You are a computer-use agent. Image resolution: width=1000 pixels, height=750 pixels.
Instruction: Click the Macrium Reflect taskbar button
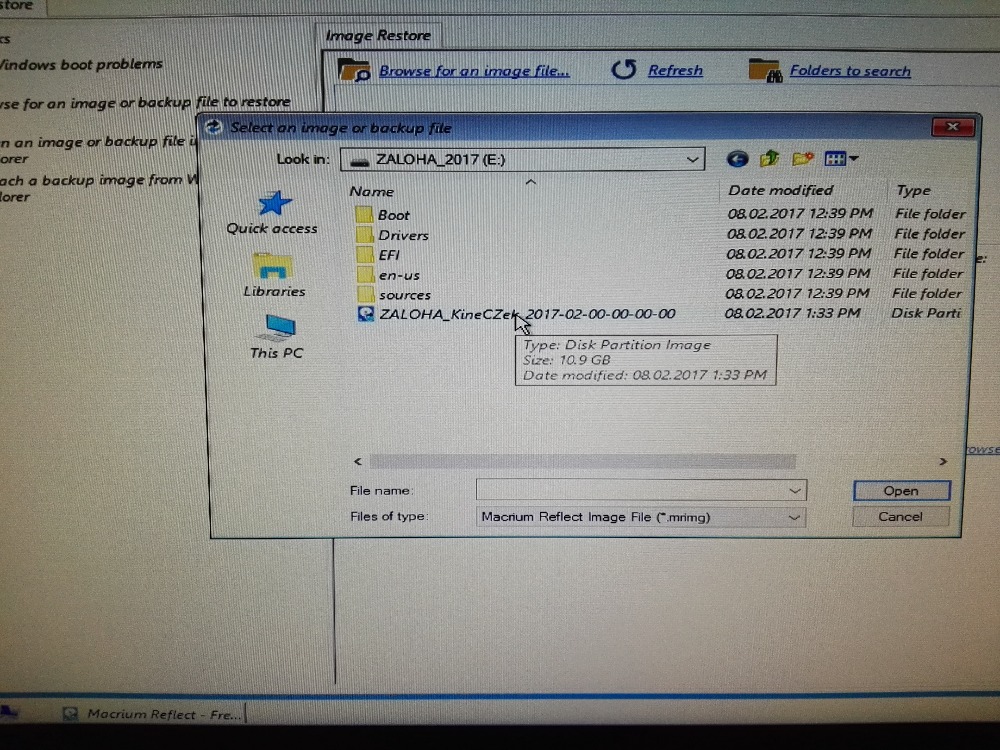coord(153,714)
